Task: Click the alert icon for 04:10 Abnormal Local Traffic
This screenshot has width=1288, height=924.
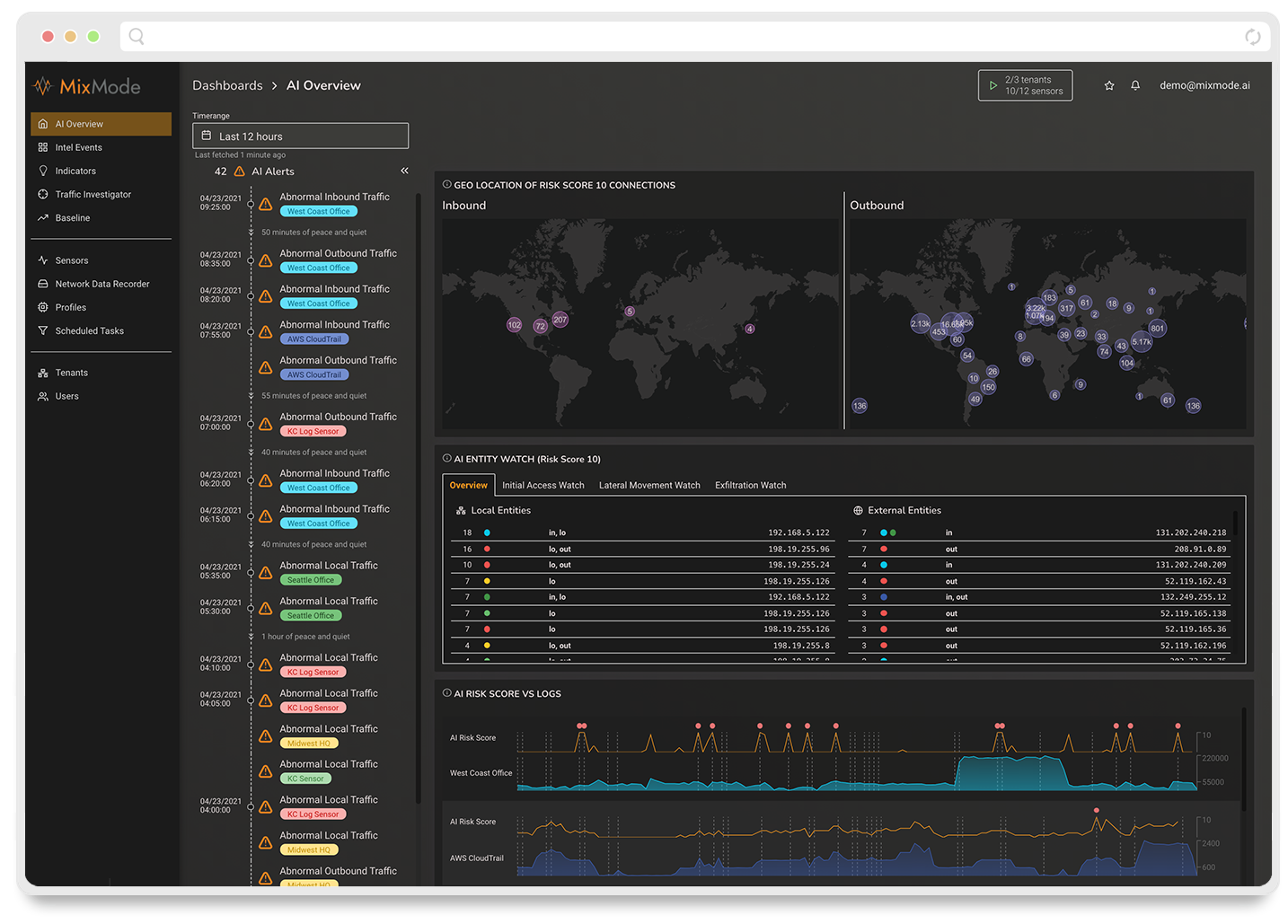Action: [x=266, y=665]
